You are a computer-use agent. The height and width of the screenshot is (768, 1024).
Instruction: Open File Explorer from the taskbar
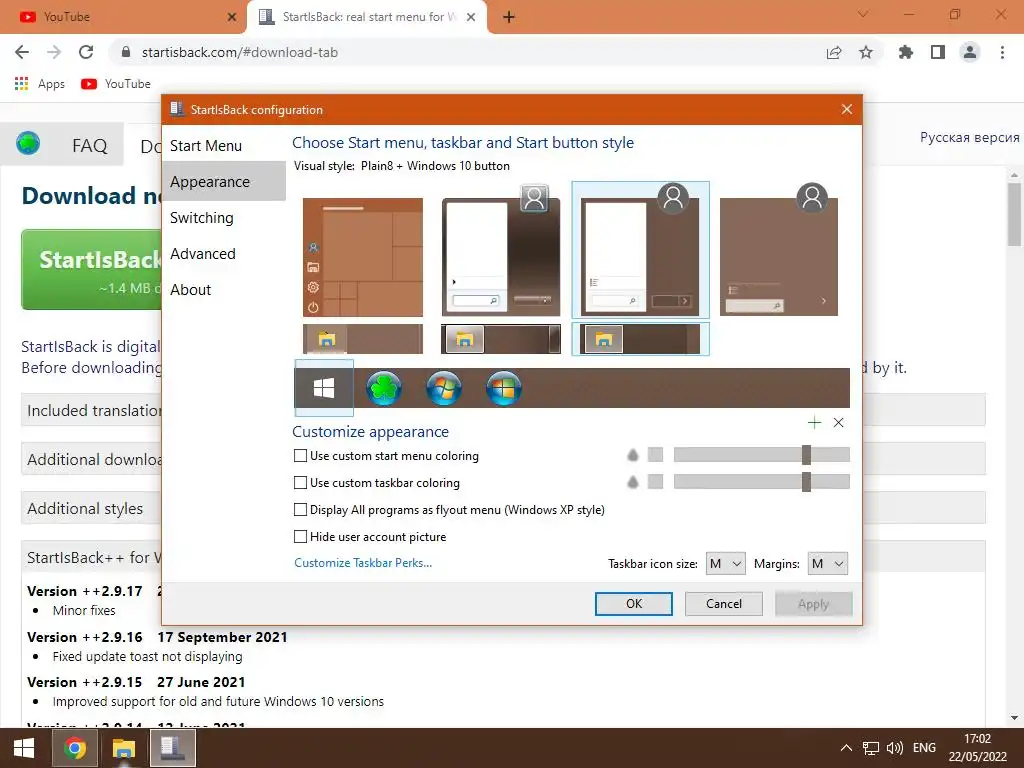123,748
